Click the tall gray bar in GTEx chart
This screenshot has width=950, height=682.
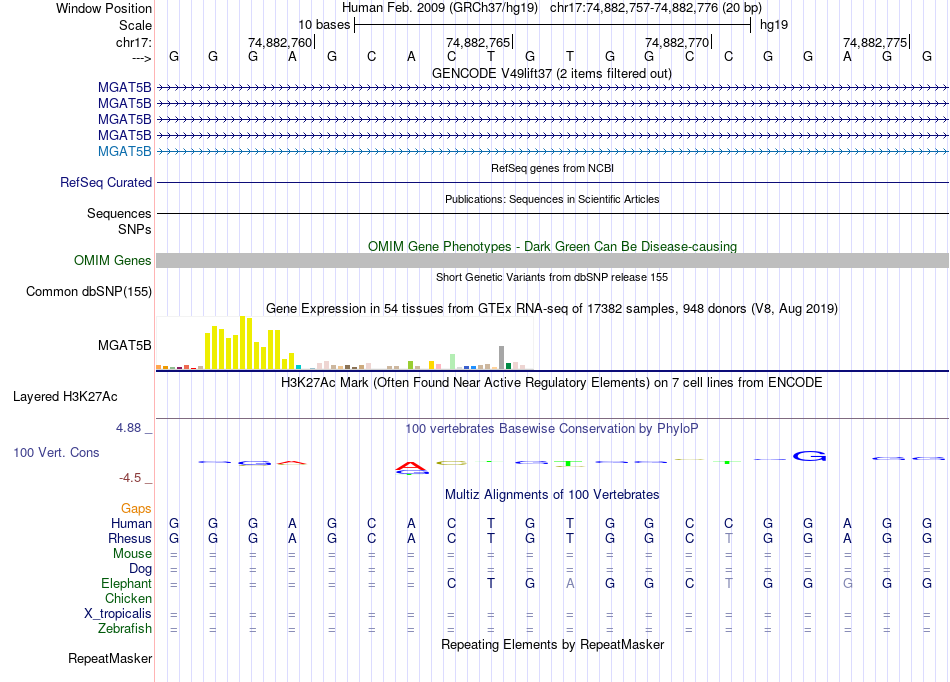tap(502, 357)
